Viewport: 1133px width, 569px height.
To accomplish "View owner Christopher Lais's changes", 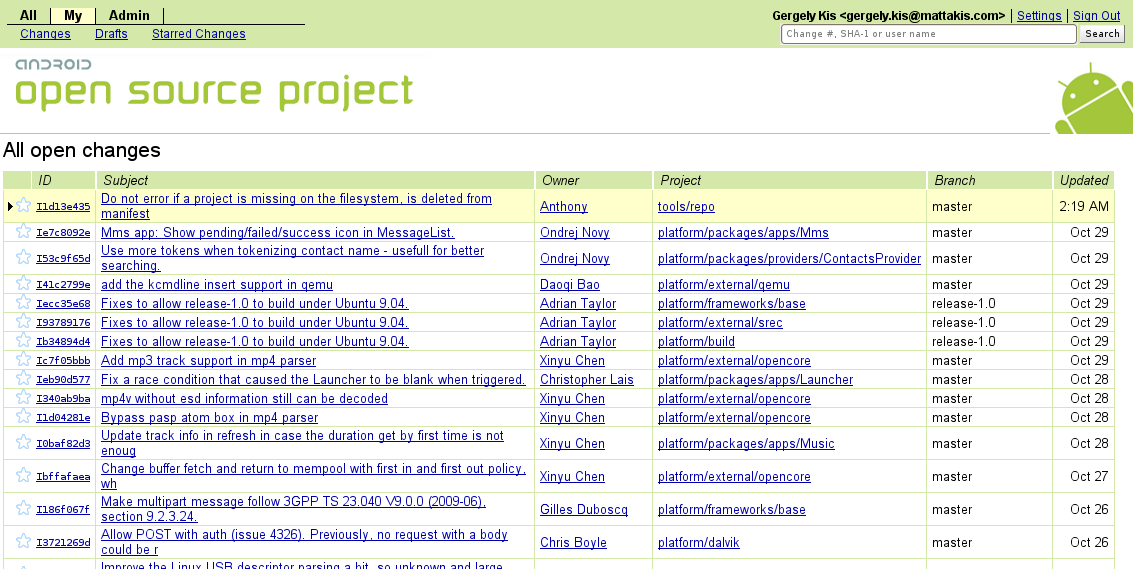I will point(587,380).
